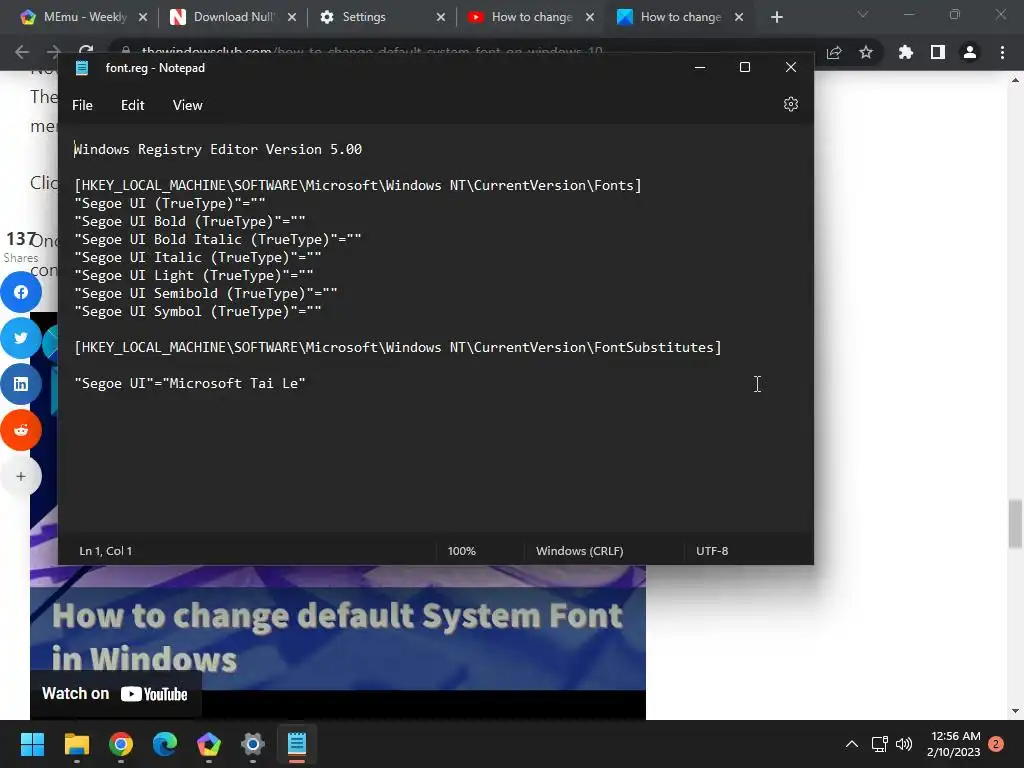The image size is (1024, 768).
Task: Click line "Segoe UI"="Microsoft Tai Le"
Action: (x=189, y=383)
